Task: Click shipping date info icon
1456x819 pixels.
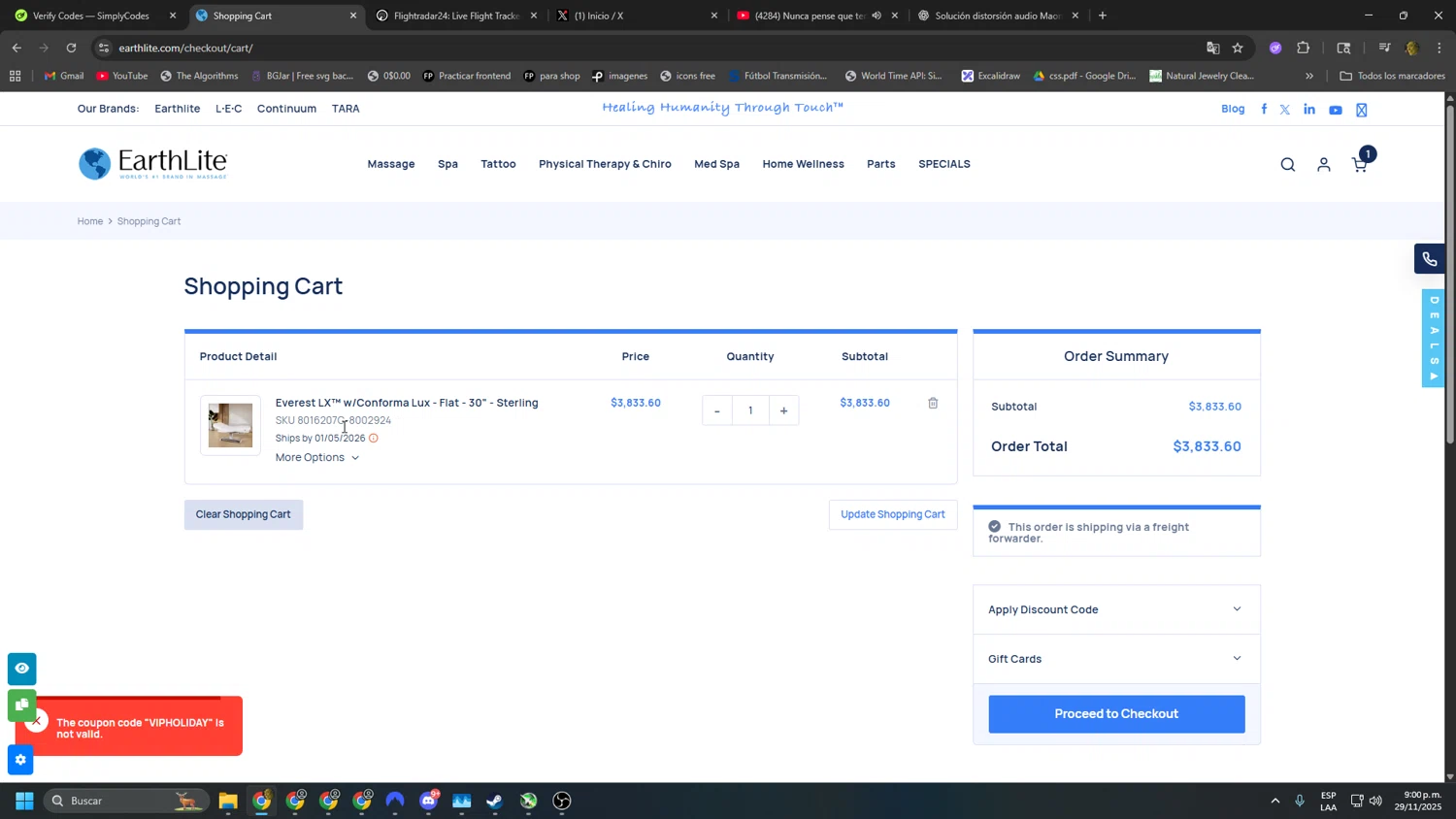Action: point(374,439)
